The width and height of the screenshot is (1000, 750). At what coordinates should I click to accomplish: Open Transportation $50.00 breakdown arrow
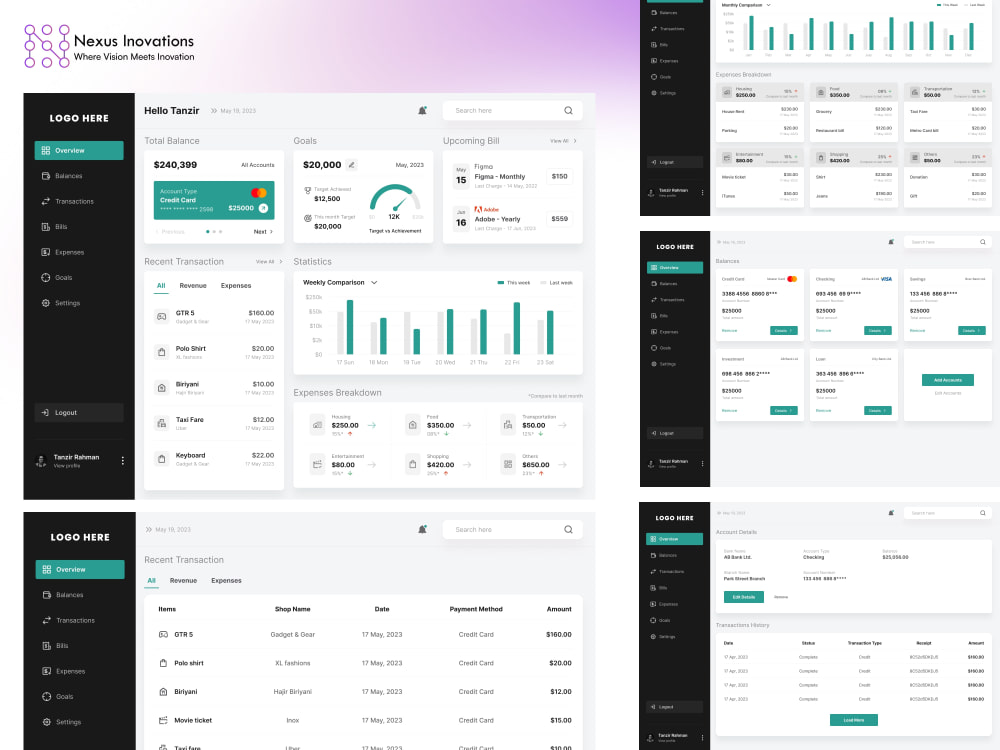click(x=562, y=425)
